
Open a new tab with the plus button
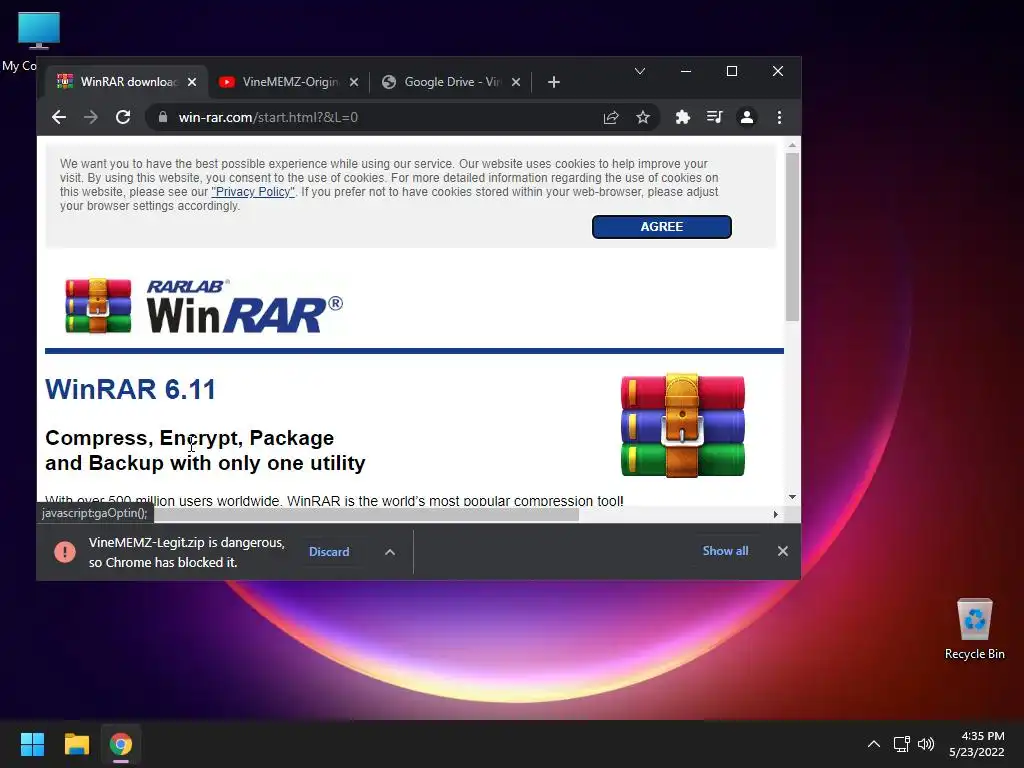pos(554,82)
